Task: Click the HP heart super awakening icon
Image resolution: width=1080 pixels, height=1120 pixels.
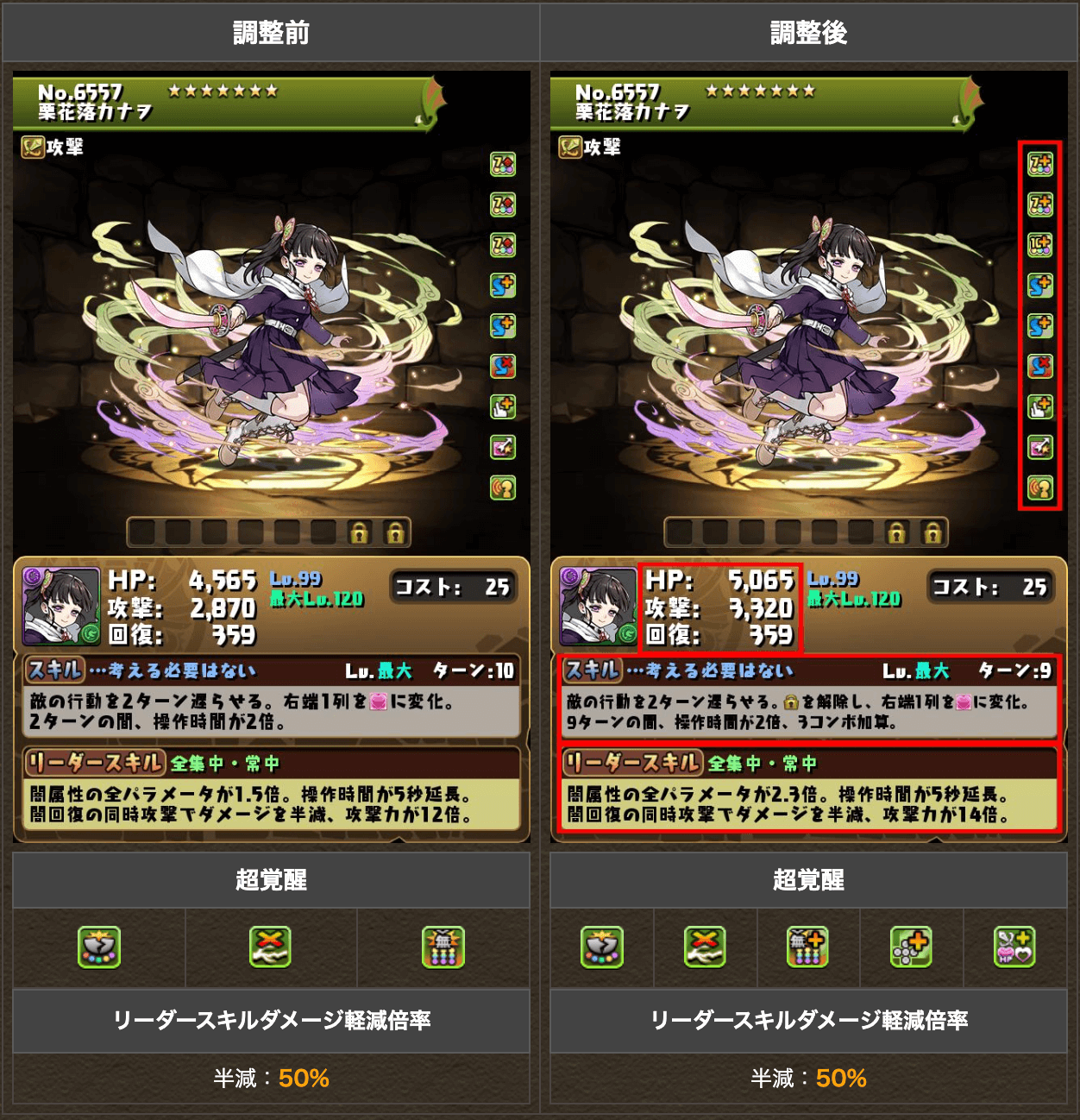Action: 1014,947
